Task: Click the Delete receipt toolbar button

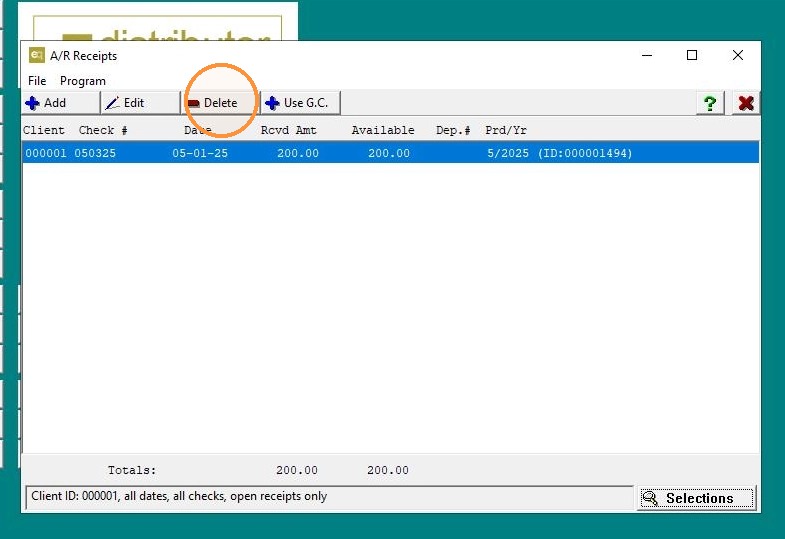Action: [221, 103]
